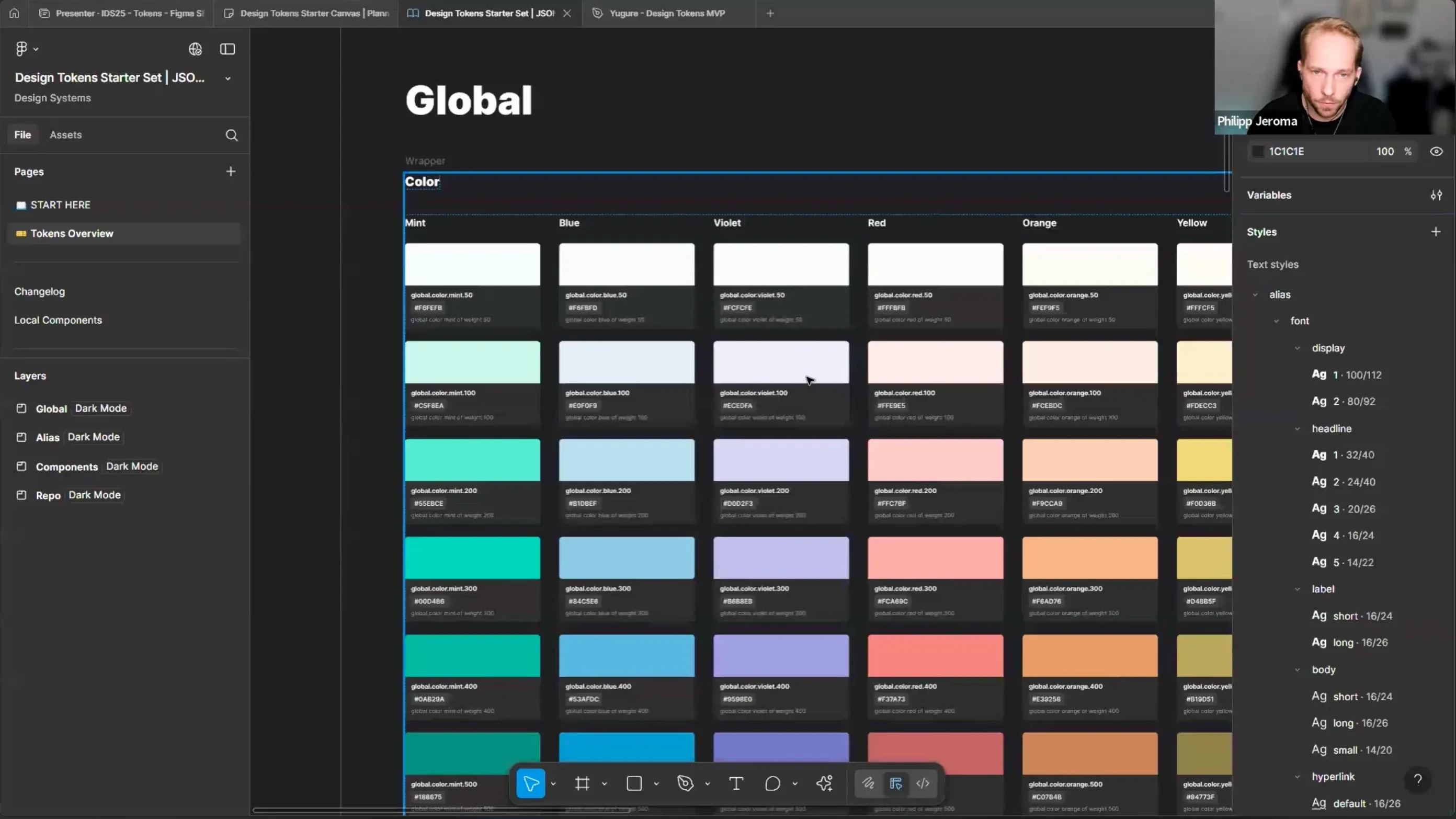Switch to the Assets tab

click(65, 134)
